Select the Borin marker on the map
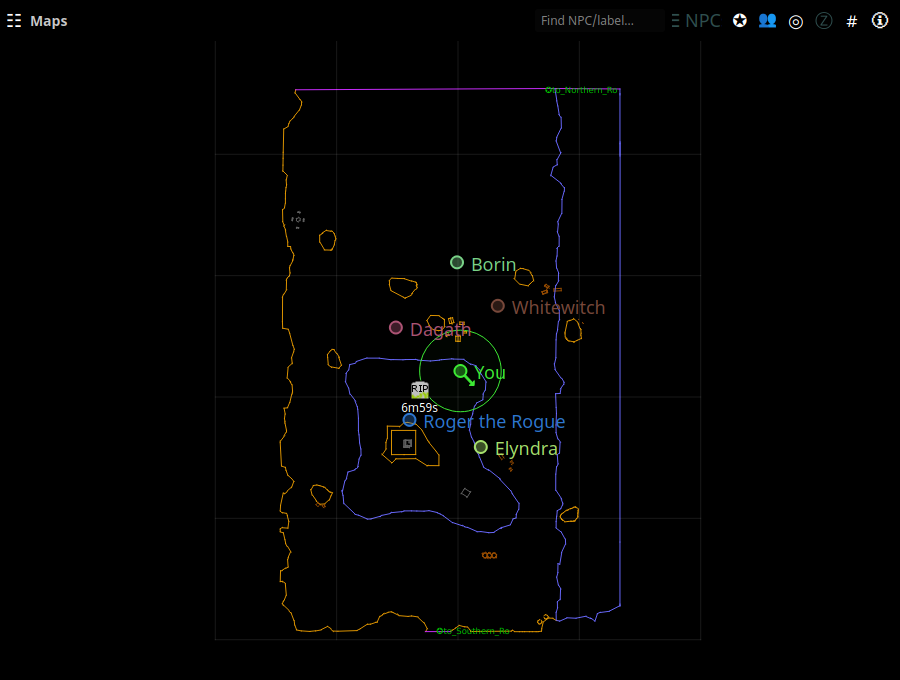The image size is (900, 680). point(457,263)
